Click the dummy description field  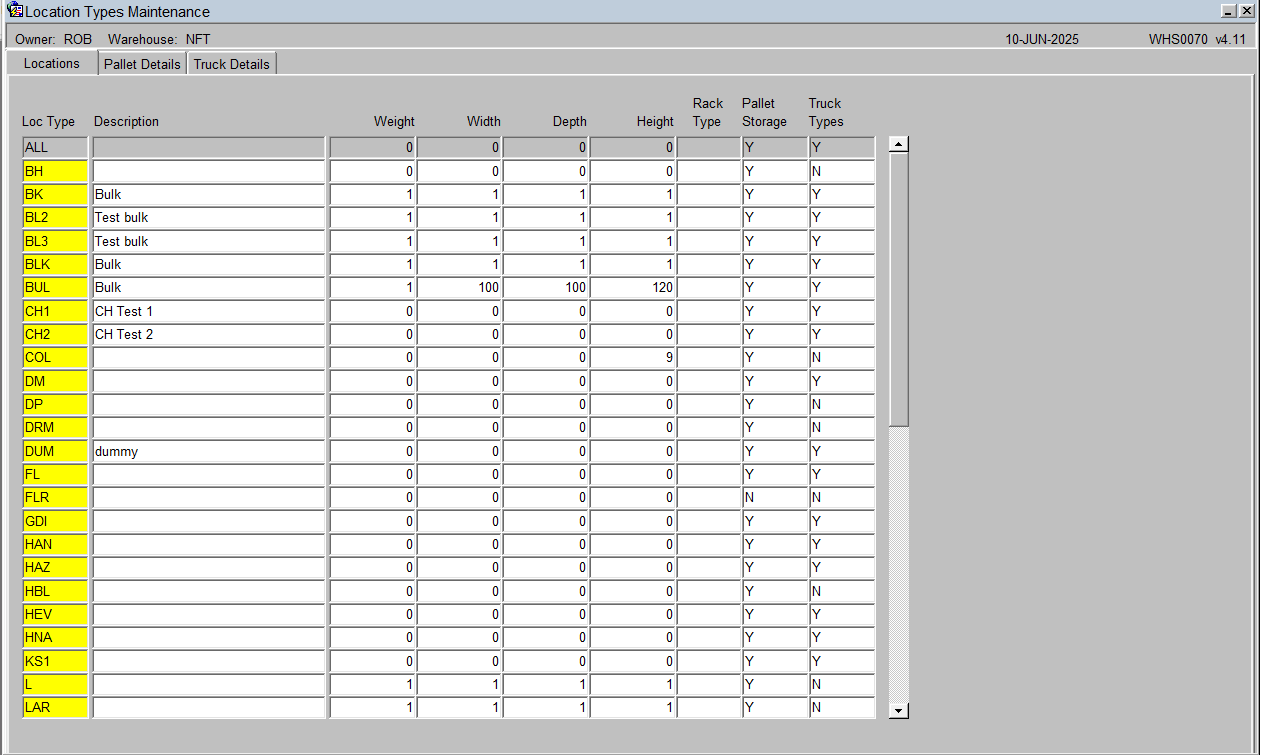point(209,451)
